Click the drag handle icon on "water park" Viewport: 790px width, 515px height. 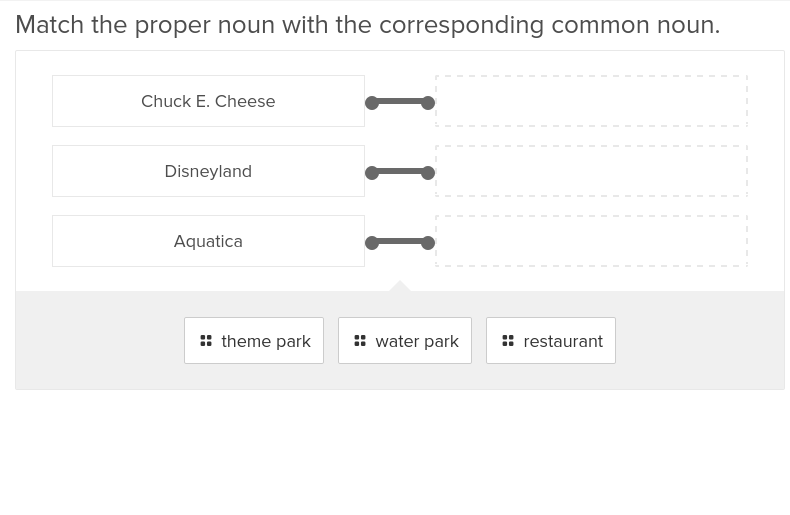[360, 341]
